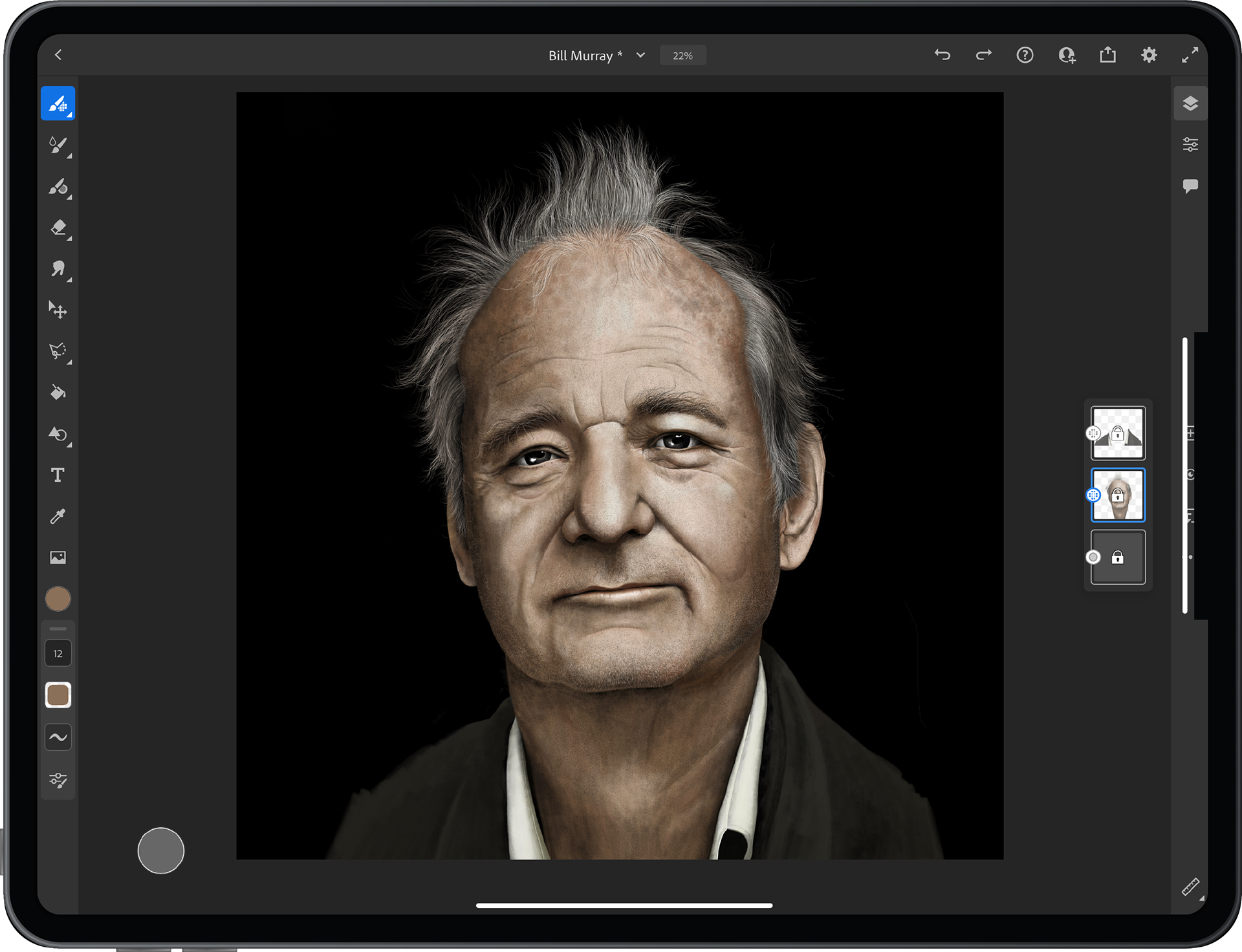Select the pixel brush tool
This screenshot has width=1242, height=952.
58,103
